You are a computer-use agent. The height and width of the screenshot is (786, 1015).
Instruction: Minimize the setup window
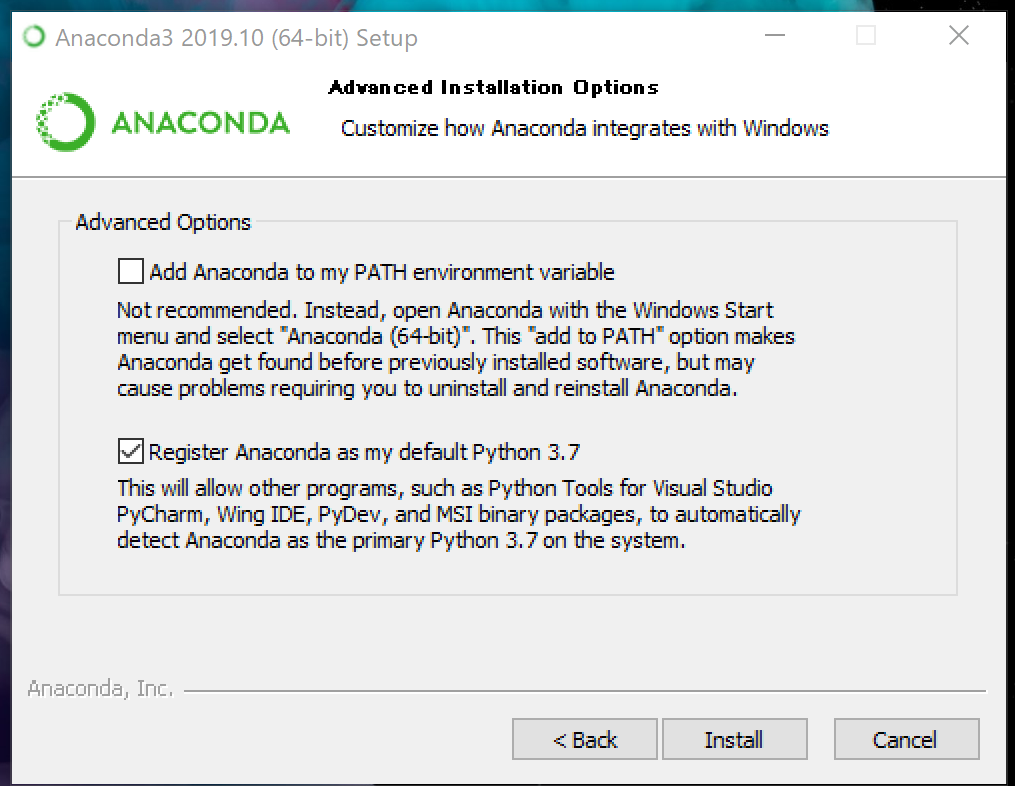click(x=774, y=35)
